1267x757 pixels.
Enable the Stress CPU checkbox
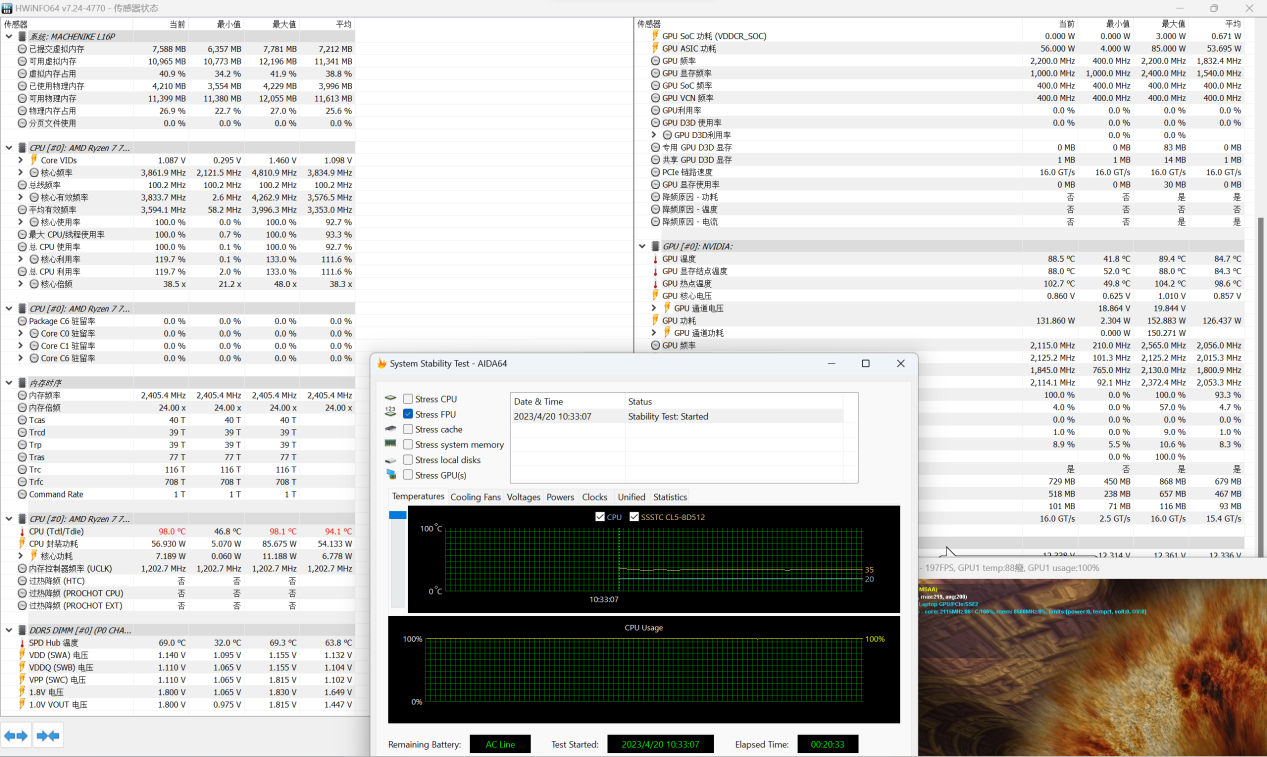click(x=408, y=399)
